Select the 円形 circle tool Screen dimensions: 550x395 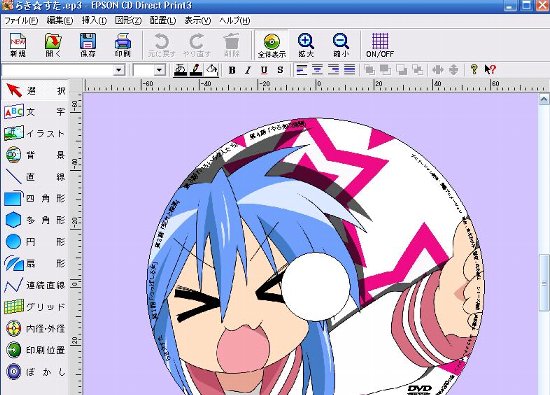(x=34, y=242)
